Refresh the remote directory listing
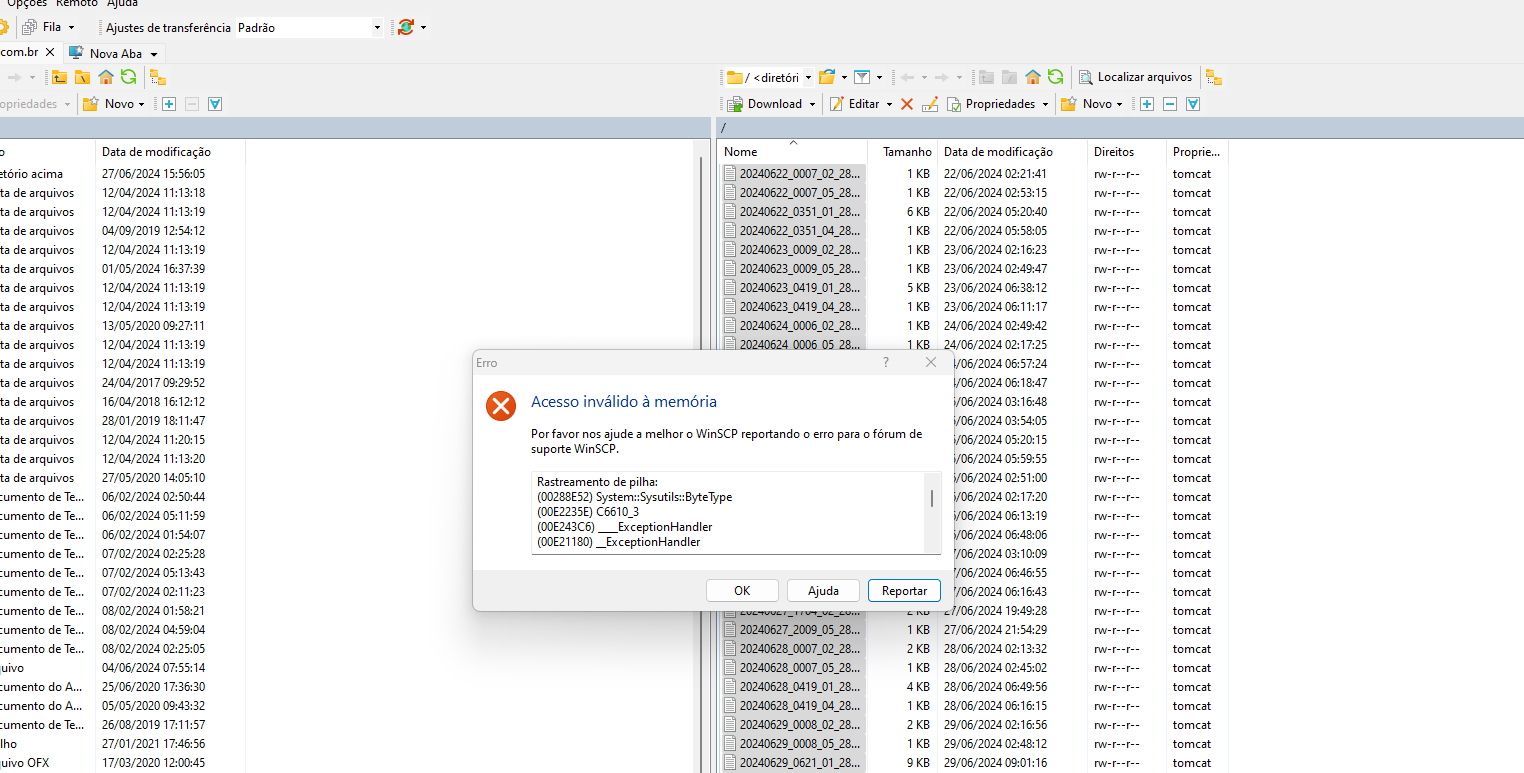 click(1054, 77)
